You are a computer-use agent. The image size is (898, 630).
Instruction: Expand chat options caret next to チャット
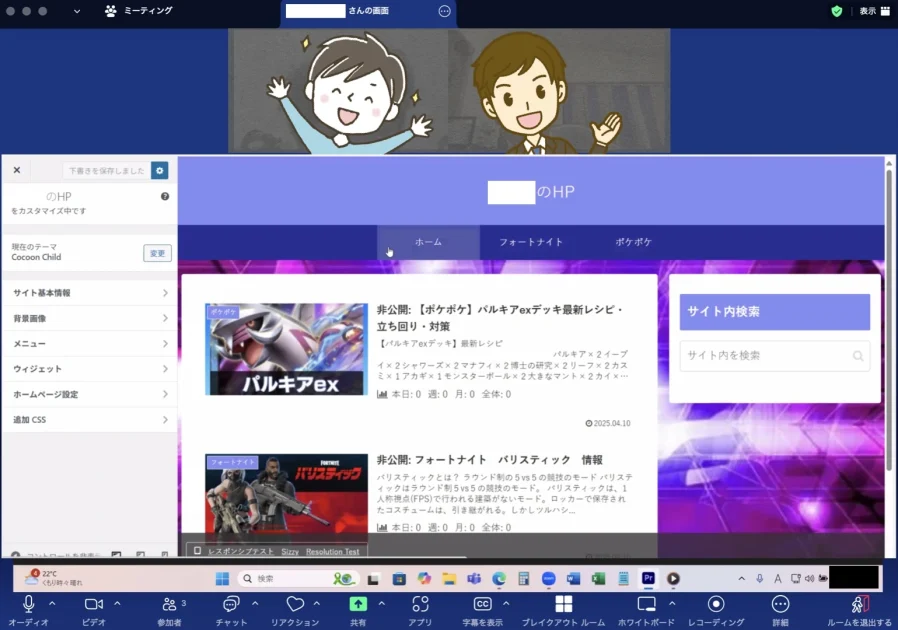(x=255, y=604)
